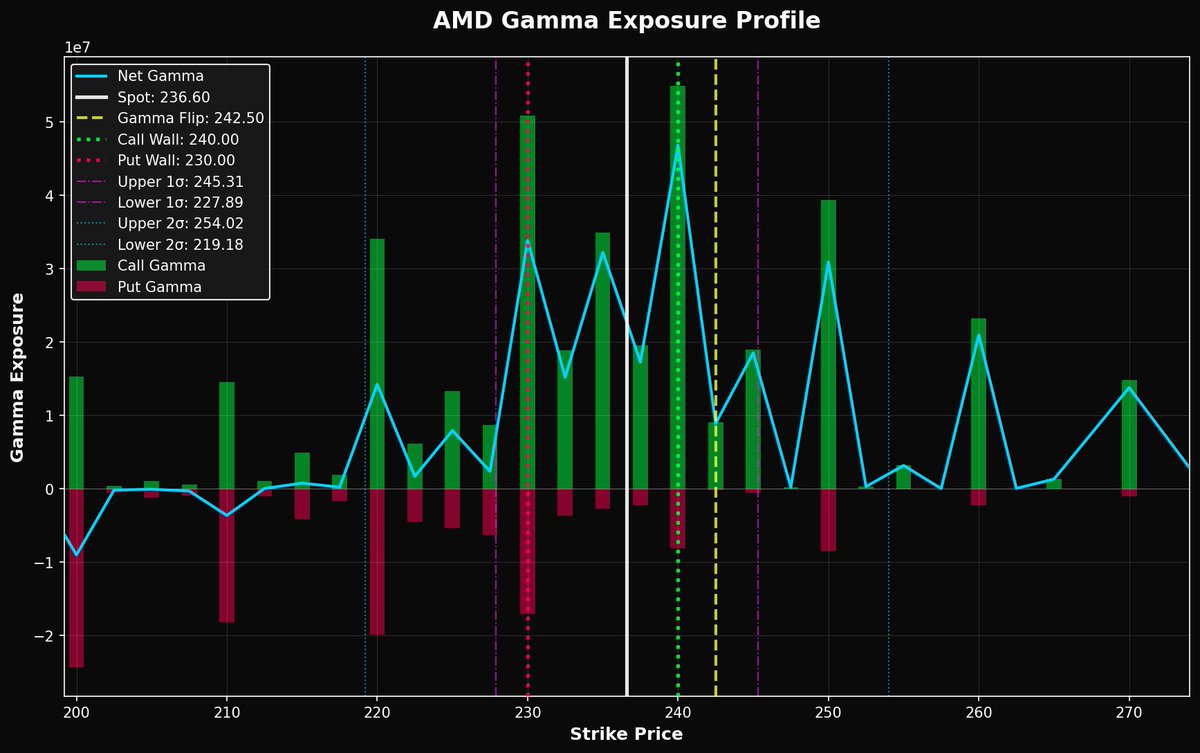
Task: Click the x-axis tick label '260'
Action: point(978,713)
